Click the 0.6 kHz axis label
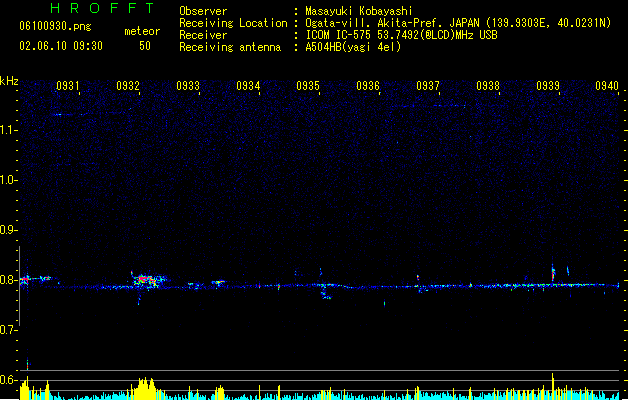Image resolution: width=629 pixels, height=400 pixels. pyautogui.click(x=9, y=380)
